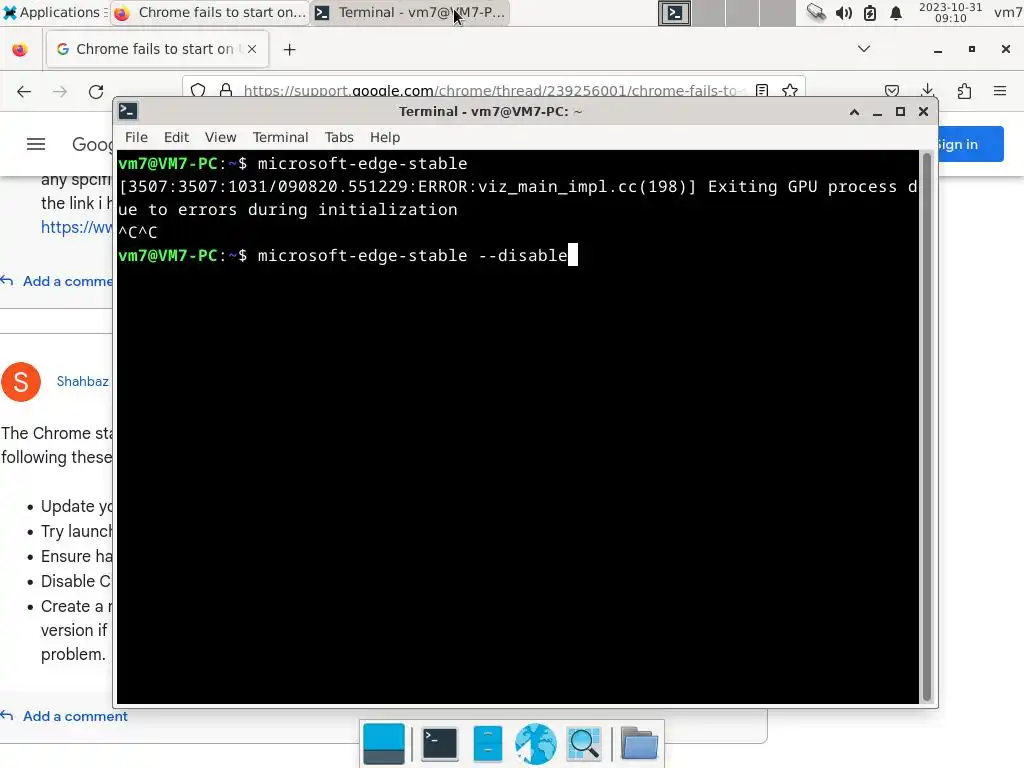This screenshot has width=1024, height=768.
Task: Click the date and time clock
Action: (x=950, y=12)
